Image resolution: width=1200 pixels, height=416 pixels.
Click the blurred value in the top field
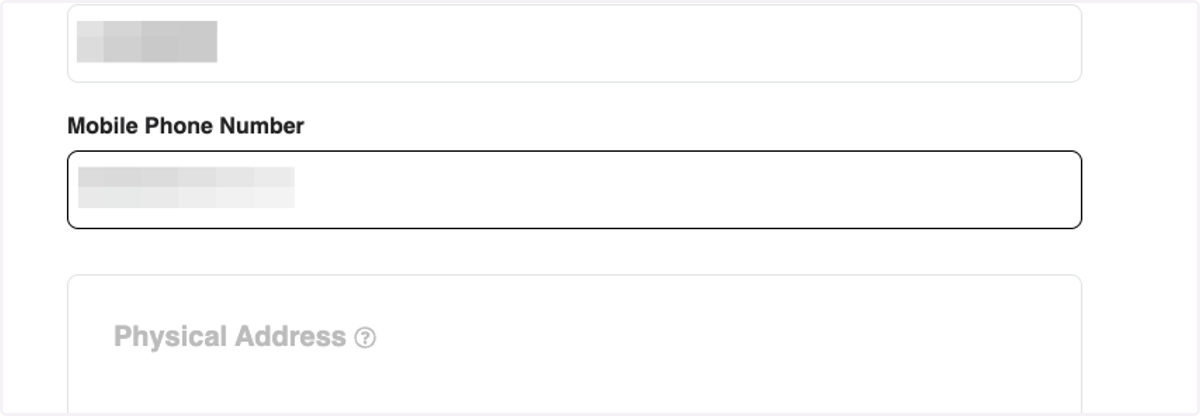point(147,42)
